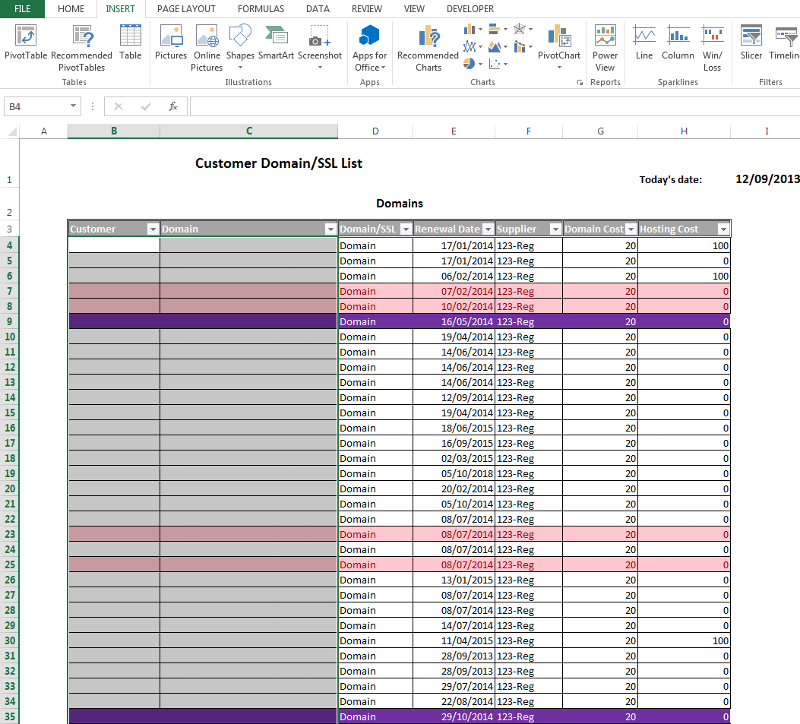This screenshot has width=800, height=724.
Task: Switch to the DATA tab
Action: coord(318,9)
